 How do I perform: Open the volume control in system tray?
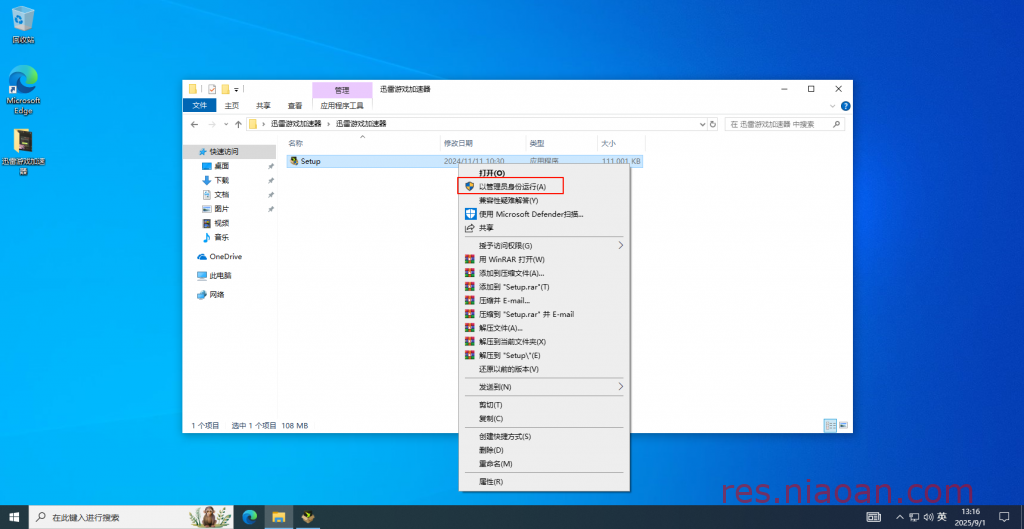tap(929, 517)
